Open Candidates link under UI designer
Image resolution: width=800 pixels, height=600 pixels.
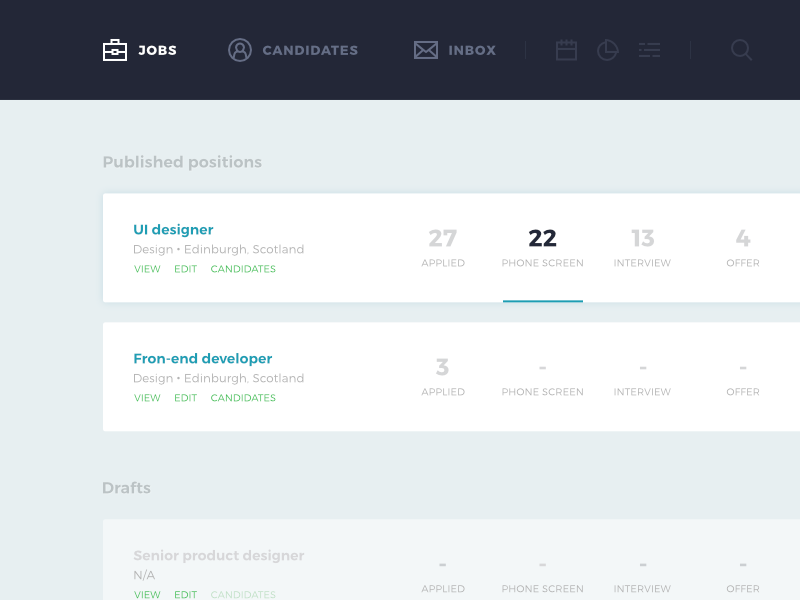point(243,269)
